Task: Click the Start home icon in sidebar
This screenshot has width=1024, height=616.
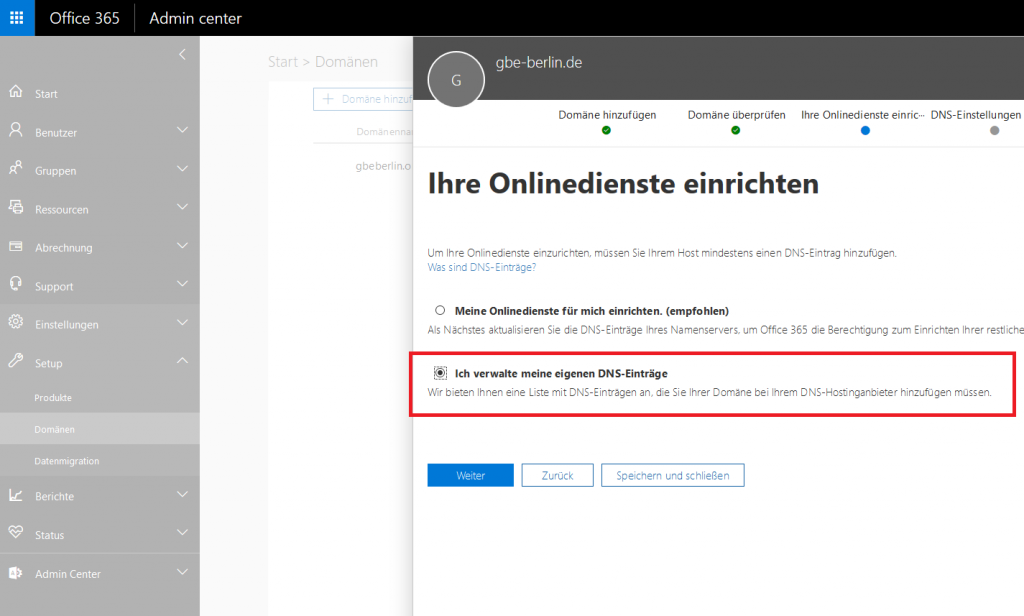Action: click(18, 93)
